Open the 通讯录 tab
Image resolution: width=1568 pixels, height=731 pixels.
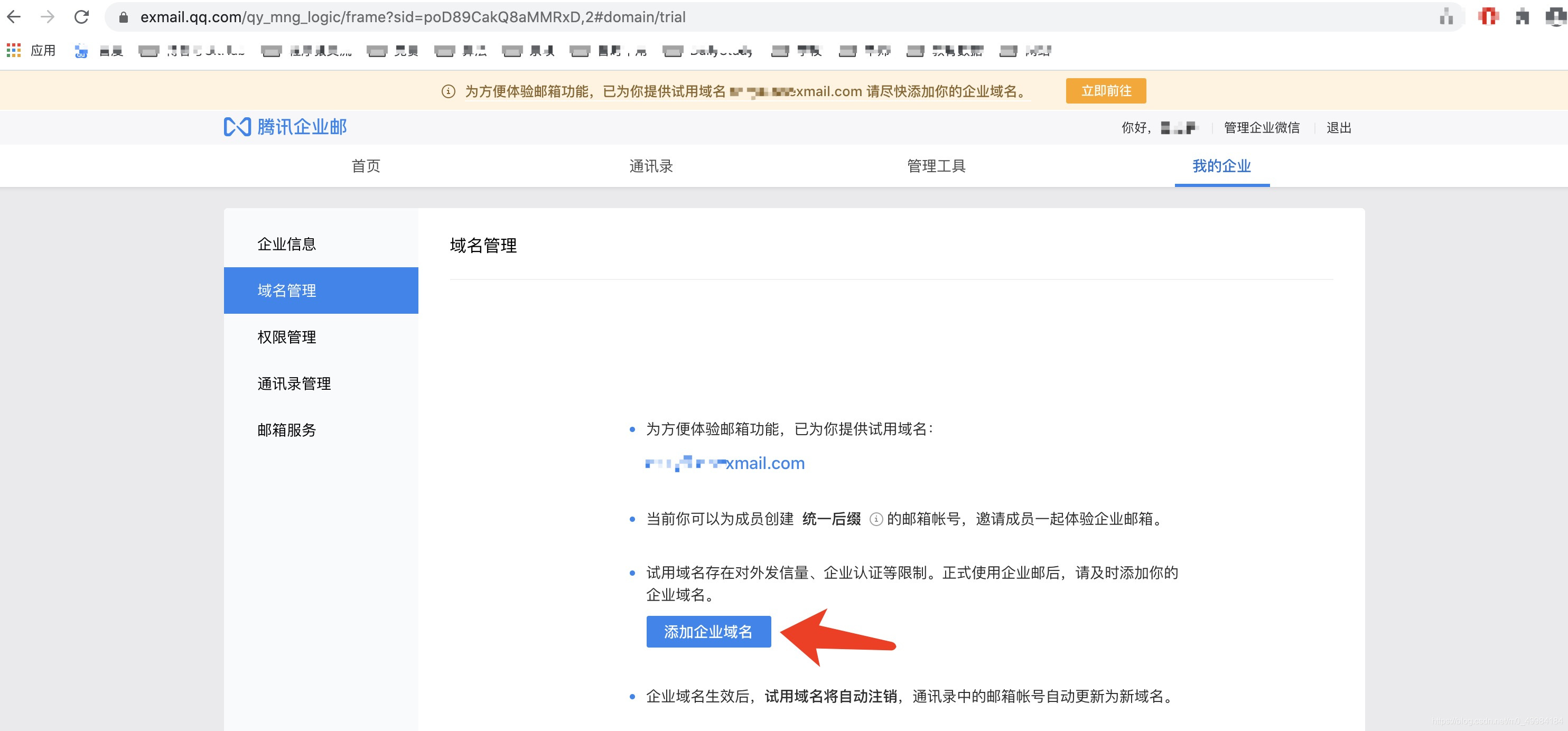[x=651, y=166]
